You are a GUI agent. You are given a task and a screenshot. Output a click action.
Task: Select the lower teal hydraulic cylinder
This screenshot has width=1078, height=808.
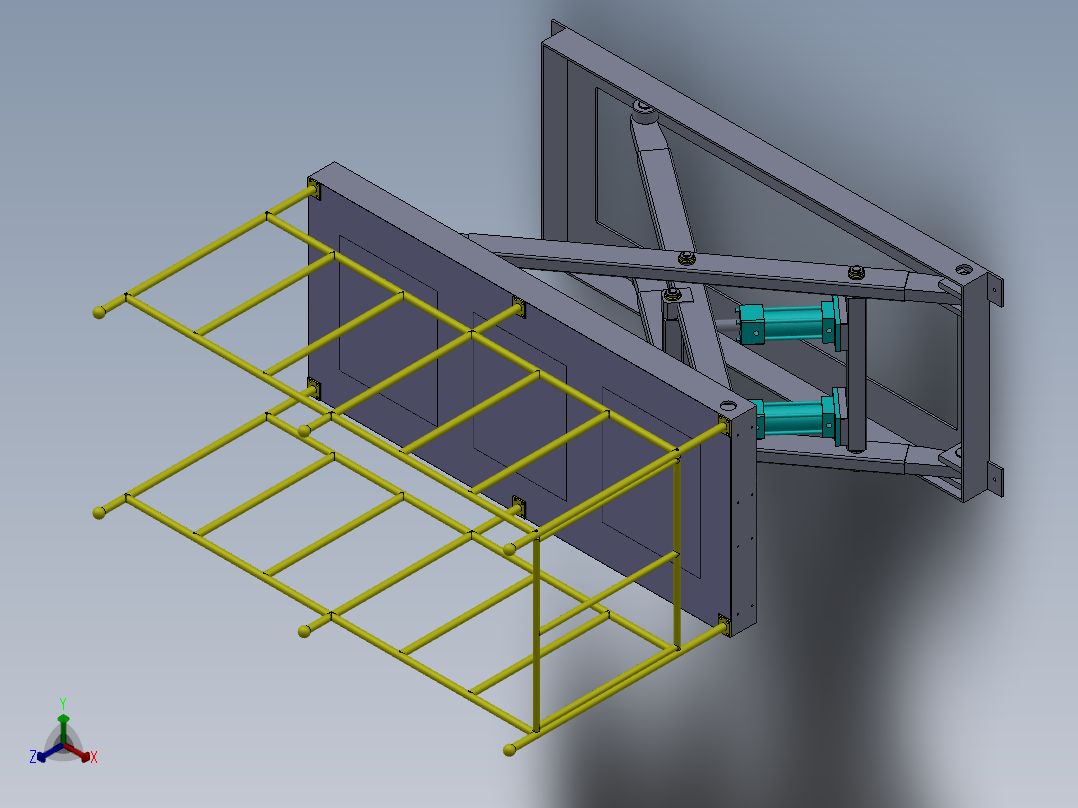[796, 417]
